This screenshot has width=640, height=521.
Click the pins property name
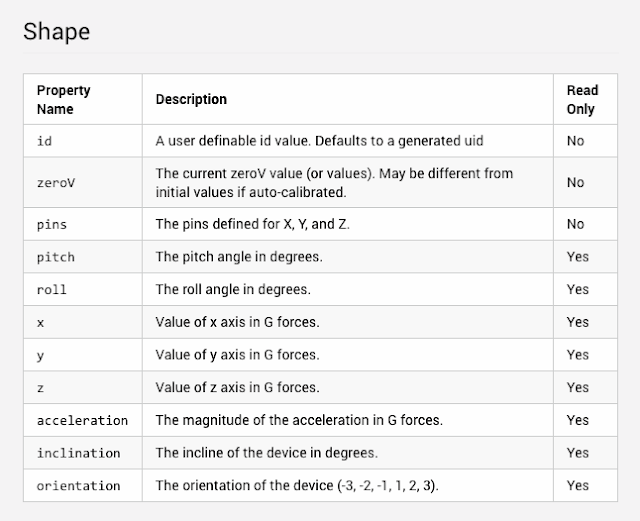[x=52, y=224]
